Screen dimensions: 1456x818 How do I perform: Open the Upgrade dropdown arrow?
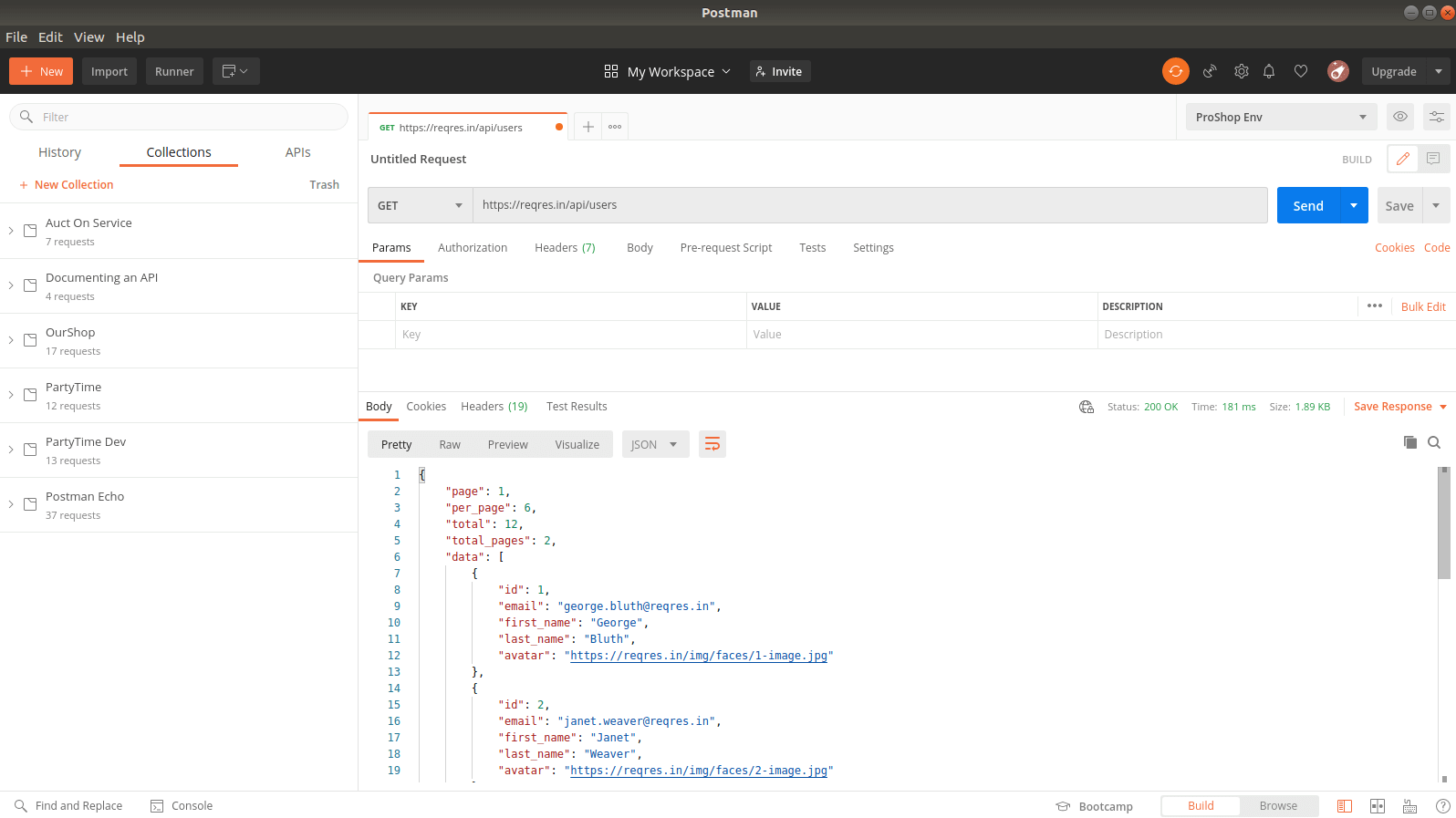tap(1439, 71)
